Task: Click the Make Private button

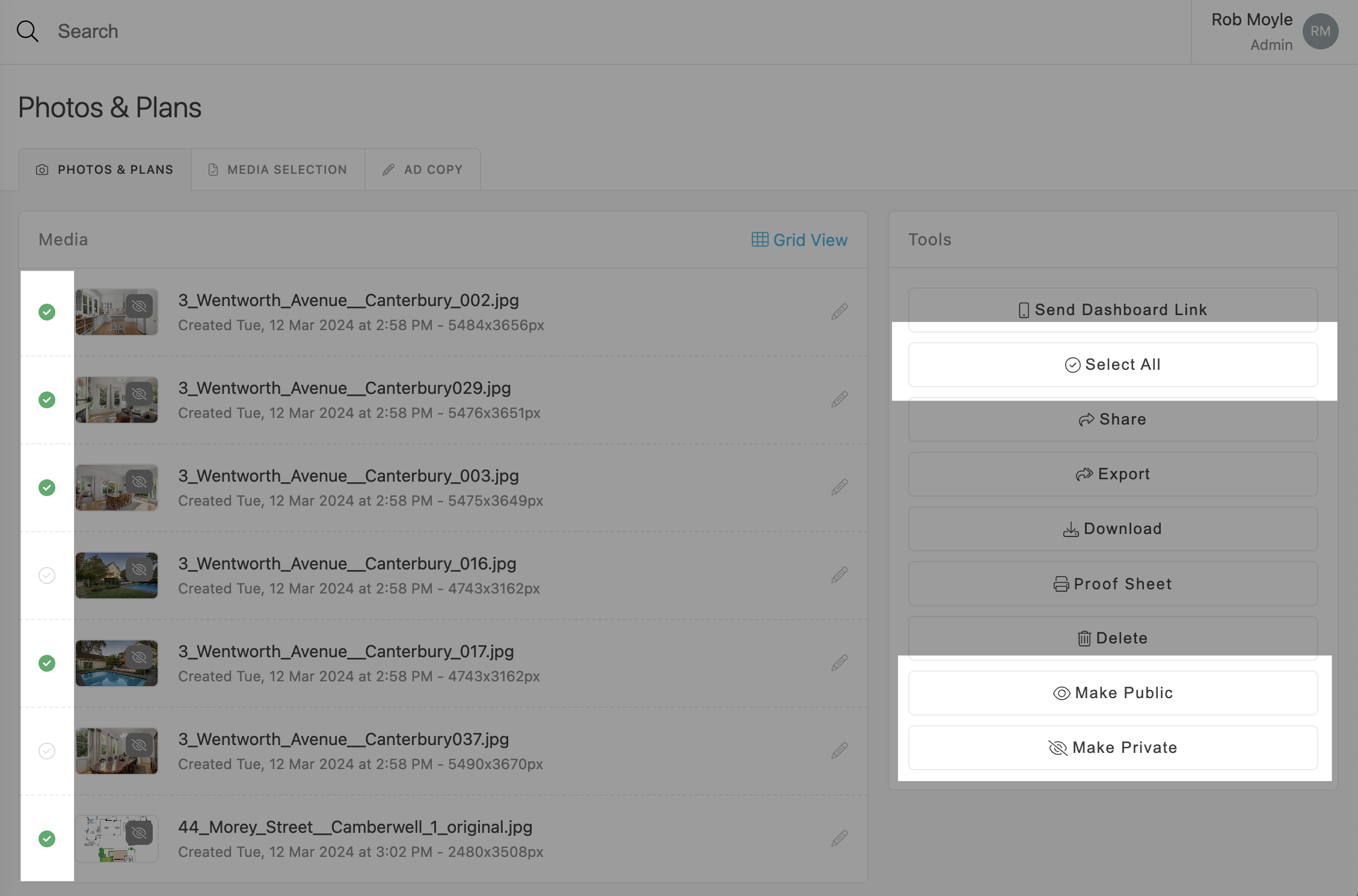Action: tap(1113, 747)
